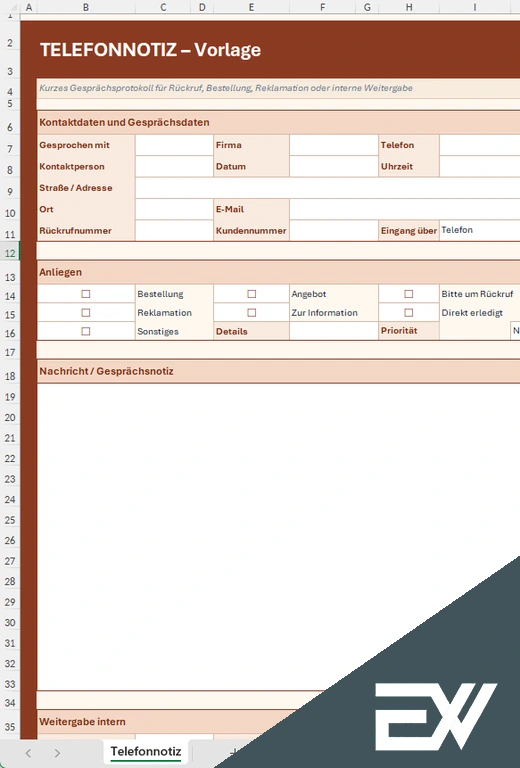This screenshot has height=768, width=520.
Task: Select the Eingang über label cell
Action: coord(409,230)
